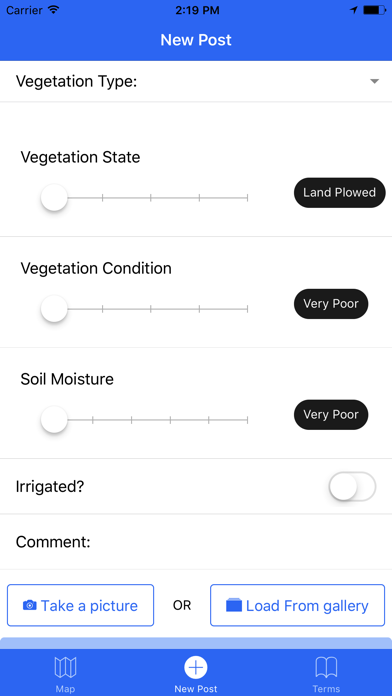Image resolution: width=392 pixels, height=696 pixels.
Task: Switch to the Map tab label
Action: (x=65, y=689)
